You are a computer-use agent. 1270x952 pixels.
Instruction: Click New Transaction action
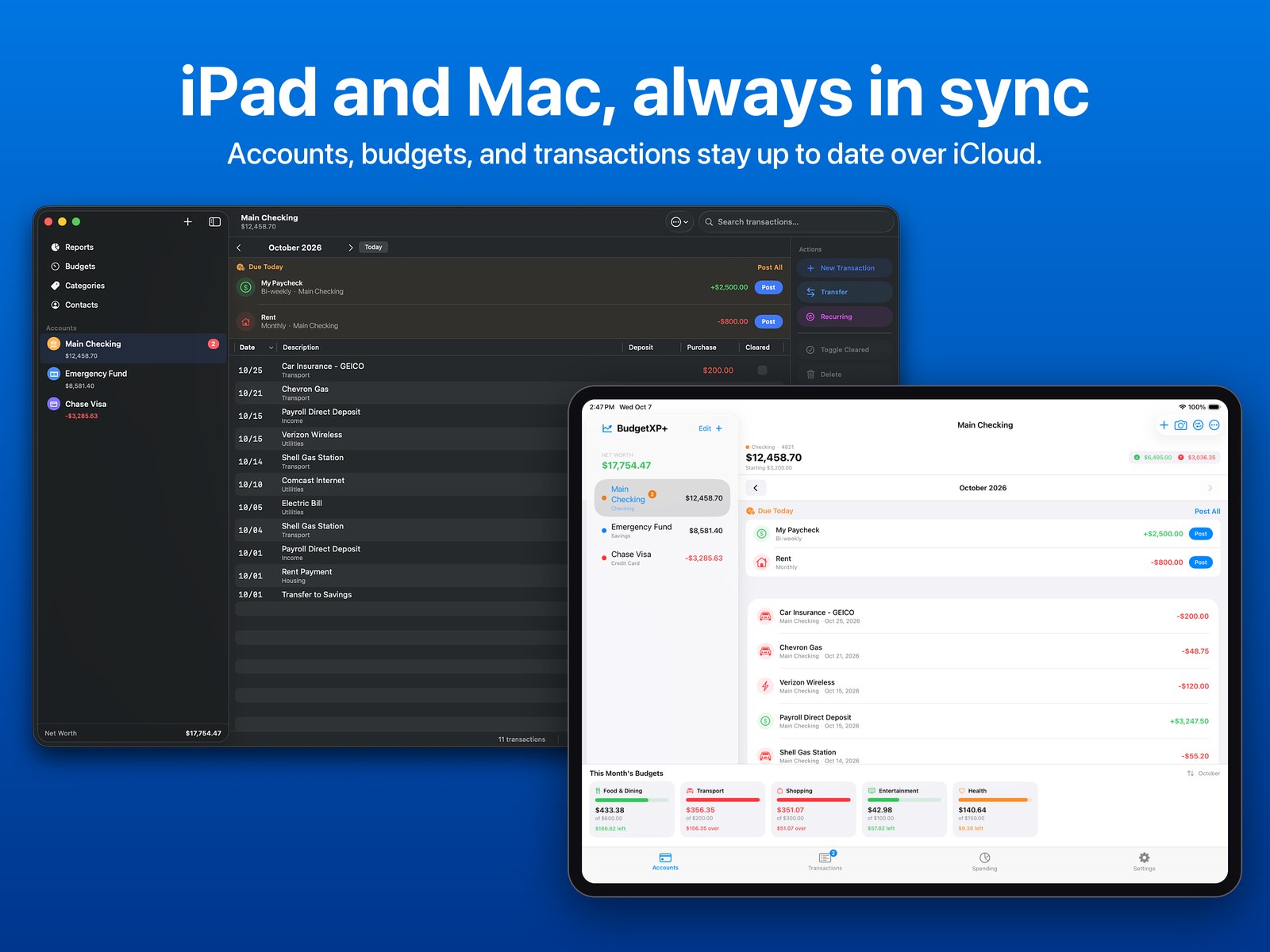pos(845,268)
